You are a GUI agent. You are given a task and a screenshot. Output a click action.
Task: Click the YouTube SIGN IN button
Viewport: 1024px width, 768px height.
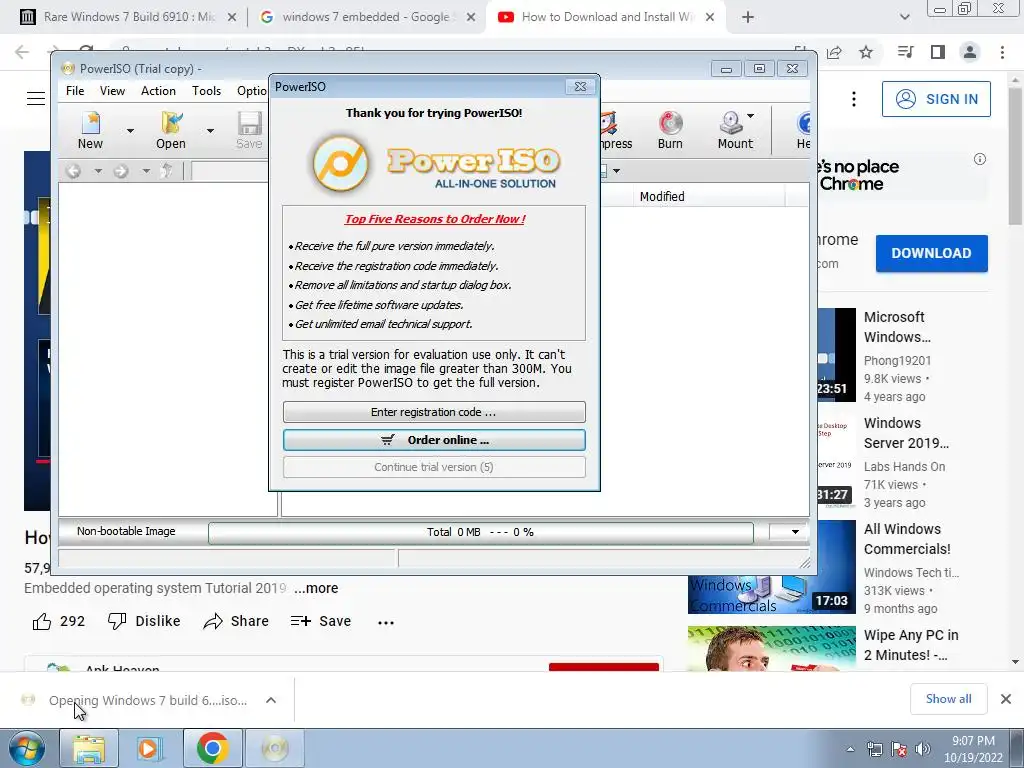point(936,99)
